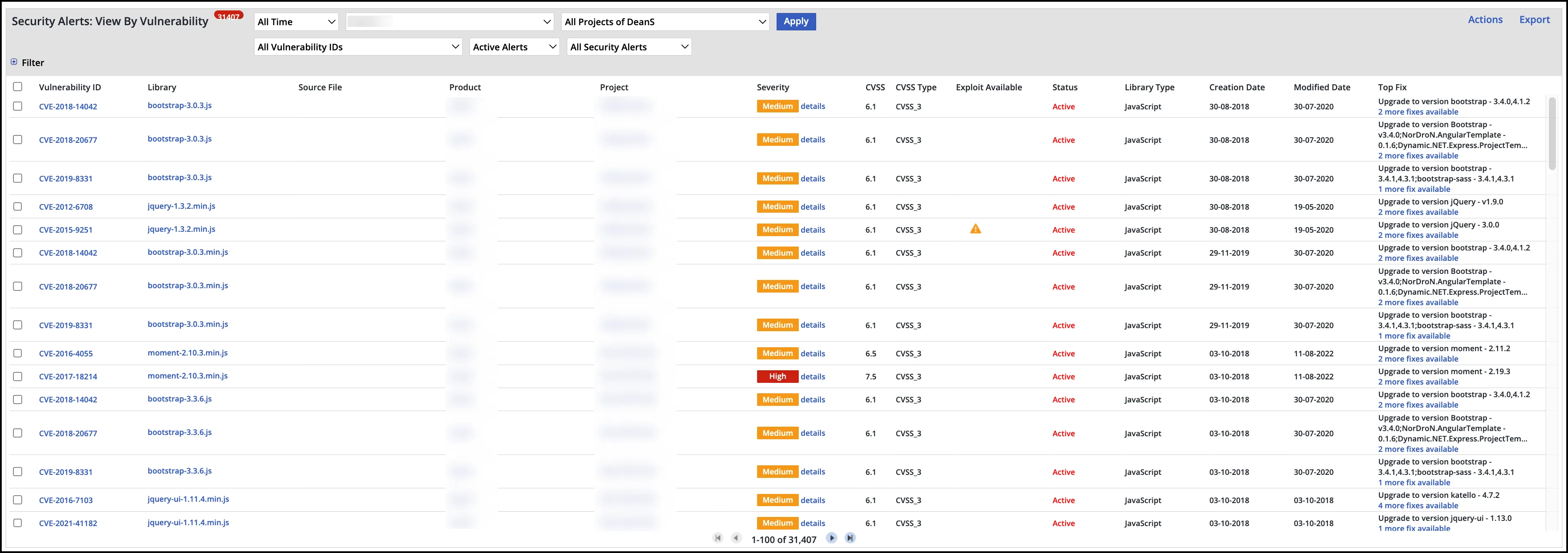Viewport: 1568px width, 553px height.
Task: Jump to the last page of results
Action: 850,538
